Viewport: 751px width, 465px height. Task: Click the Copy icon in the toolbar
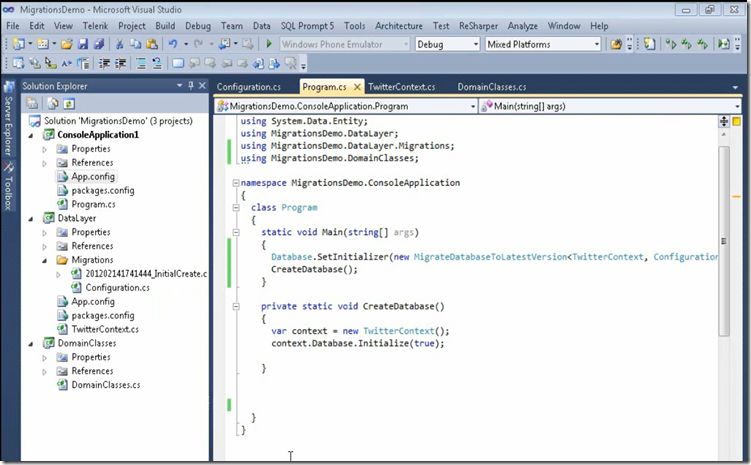136,44
